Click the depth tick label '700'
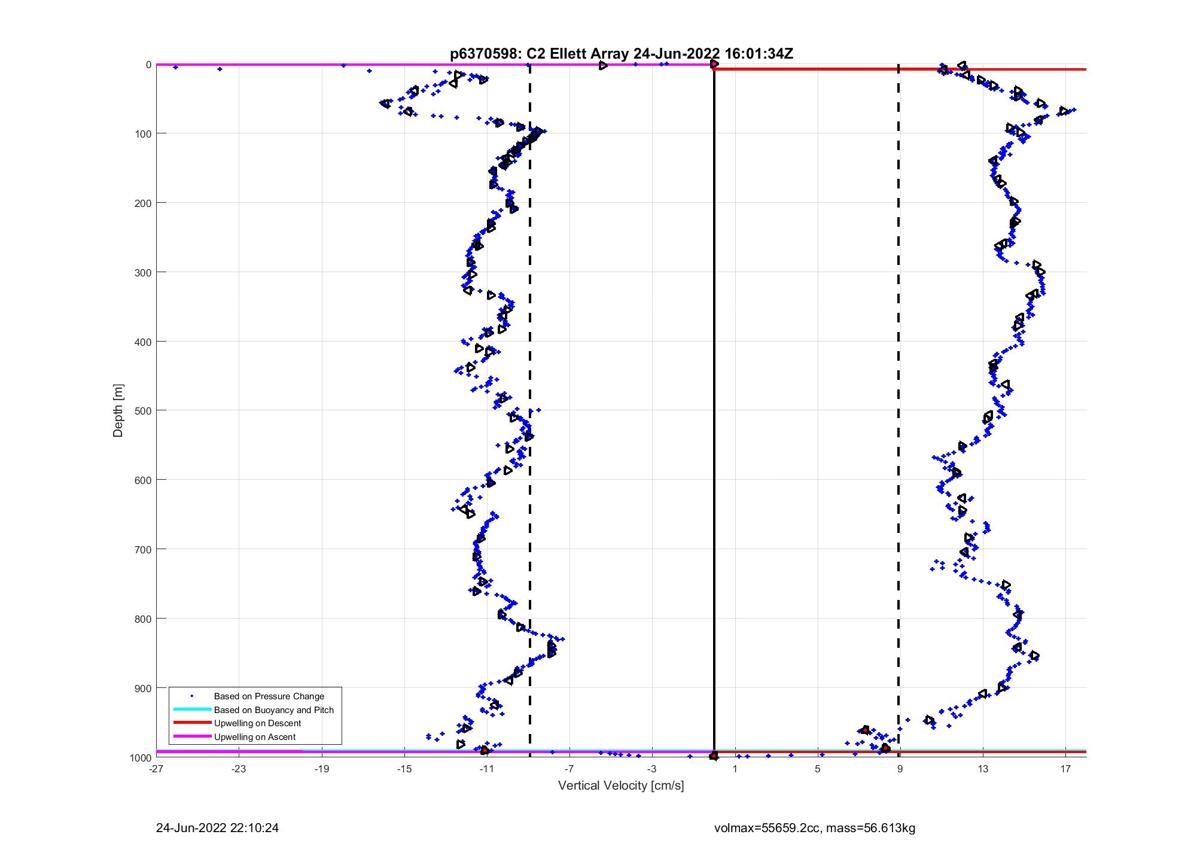The height and width of the screenshot is (851, 1200). (x=142, y=549)
